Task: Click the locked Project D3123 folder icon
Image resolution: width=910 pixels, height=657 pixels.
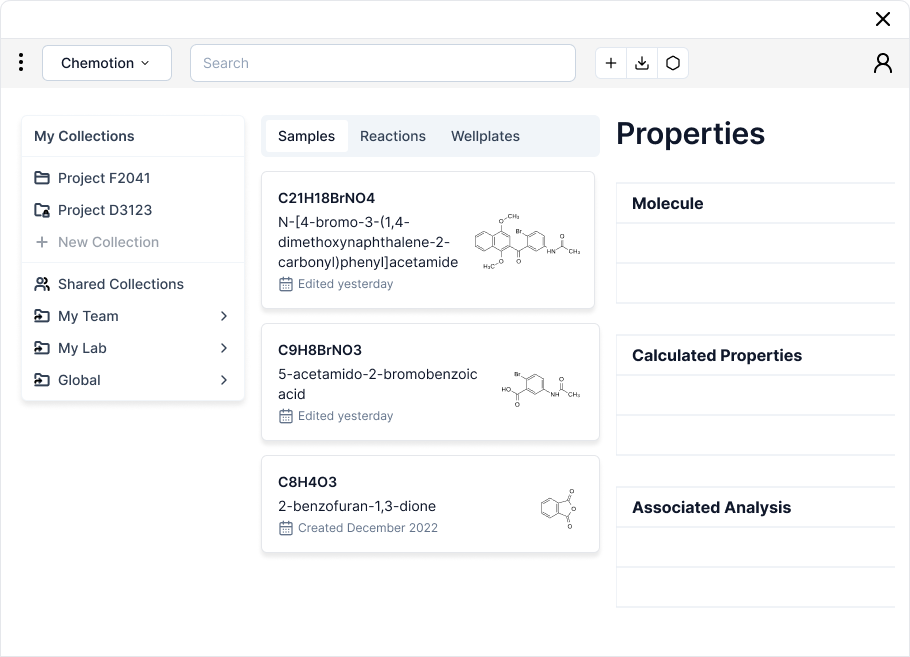Action: [x=42, y=210]
